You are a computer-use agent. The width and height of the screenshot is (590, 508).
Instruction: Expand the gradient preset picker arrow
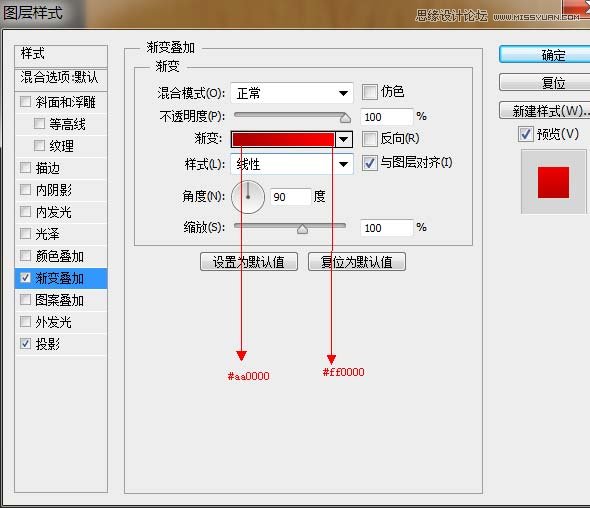click(343, 139)
